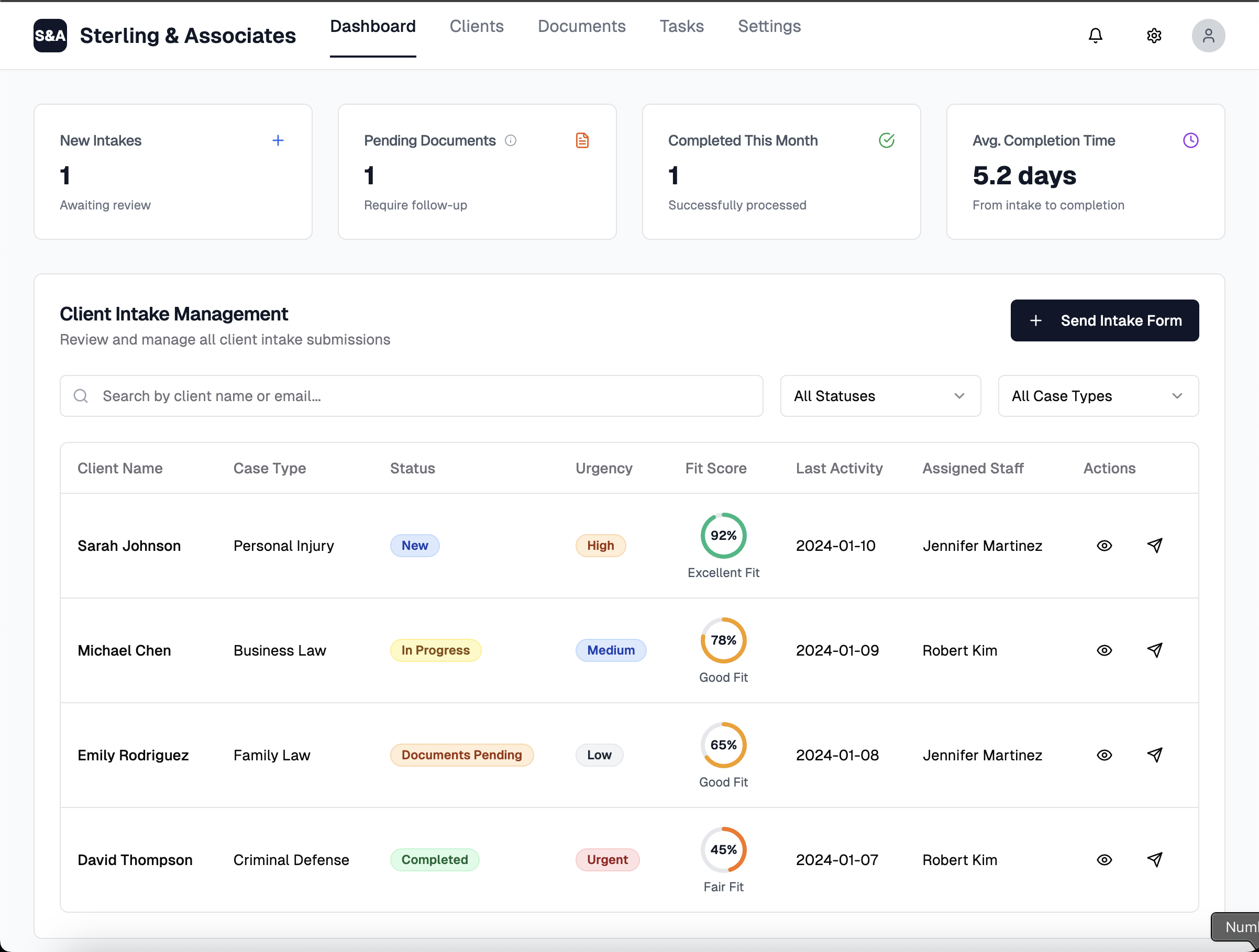
Task: Click the green checkmark on Completed This Month
Action: 887,140
